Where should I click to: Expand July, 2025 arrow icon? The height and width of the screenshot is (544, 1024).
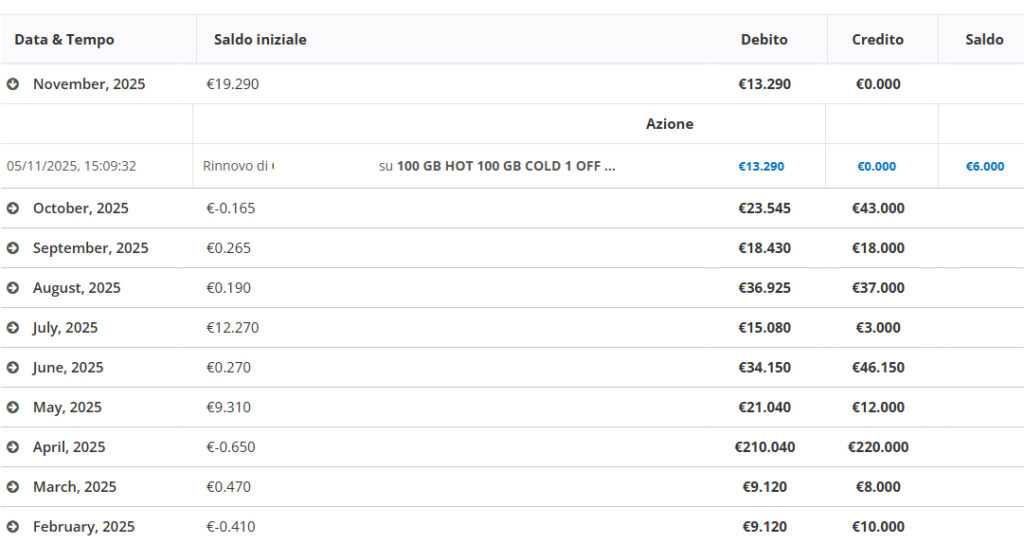[x=13, y=328]
